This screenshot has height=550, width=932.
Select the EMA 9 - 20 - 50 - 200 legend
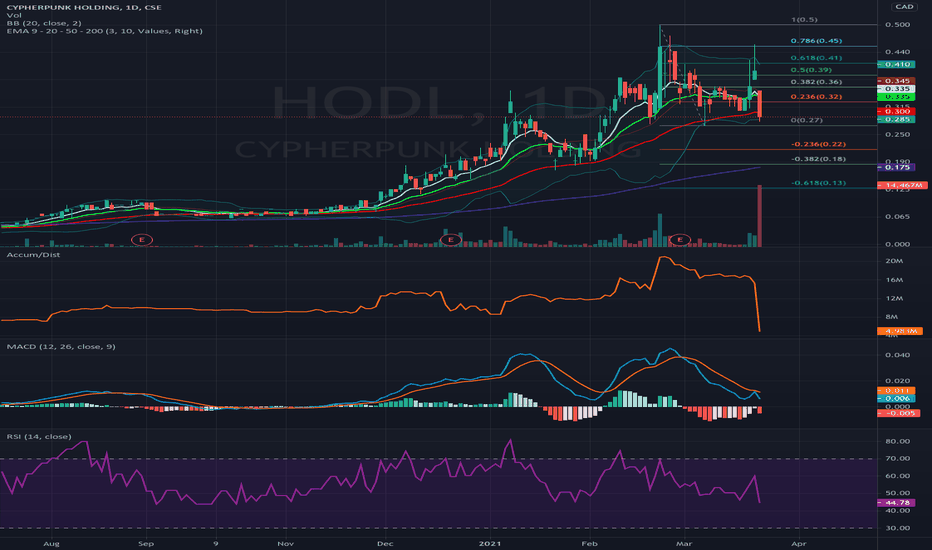(x=105, y=31)
